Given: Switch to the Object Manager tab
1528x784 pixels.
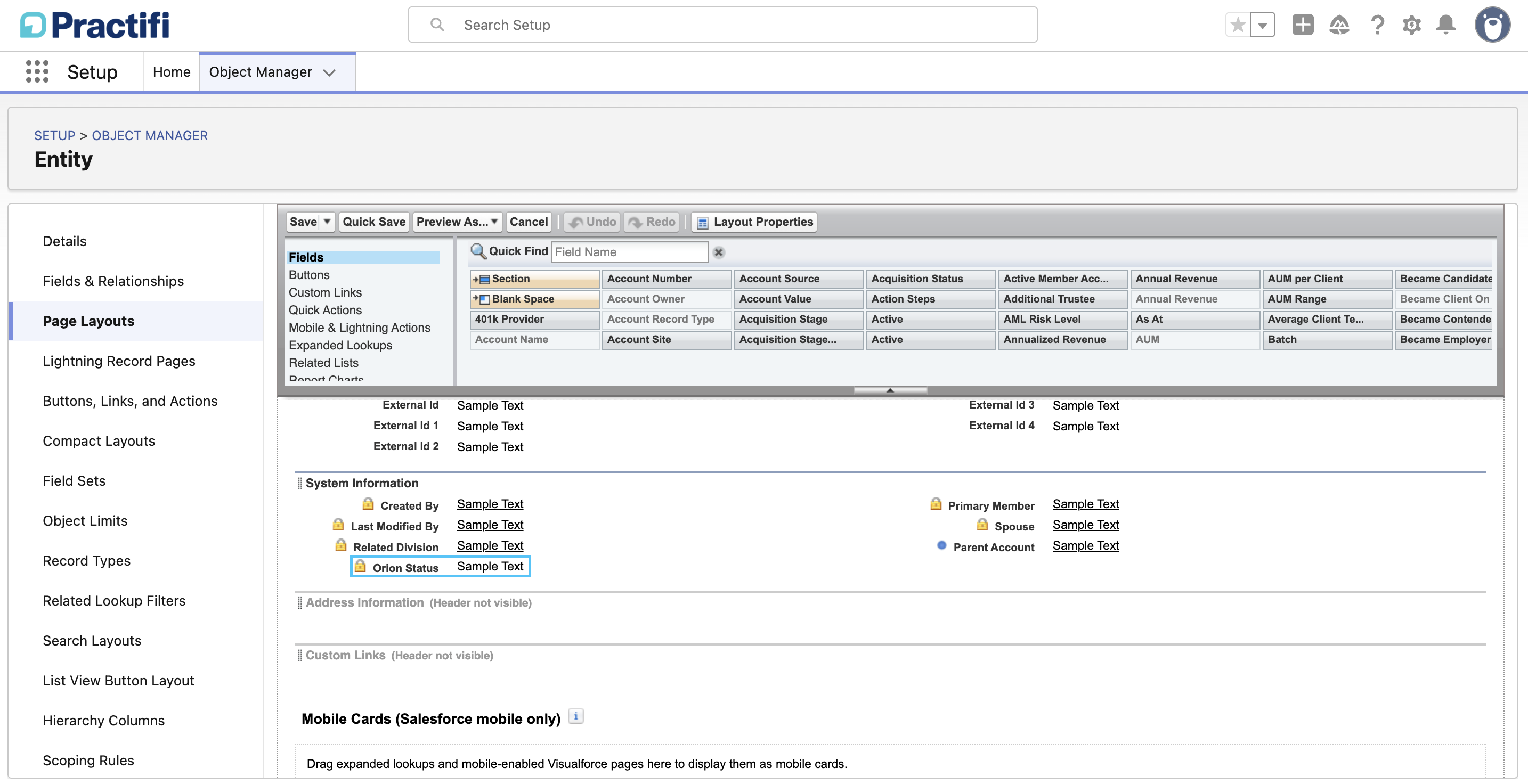Looking at the screenshot, I should pyautogui.click(x=261, y=72).
